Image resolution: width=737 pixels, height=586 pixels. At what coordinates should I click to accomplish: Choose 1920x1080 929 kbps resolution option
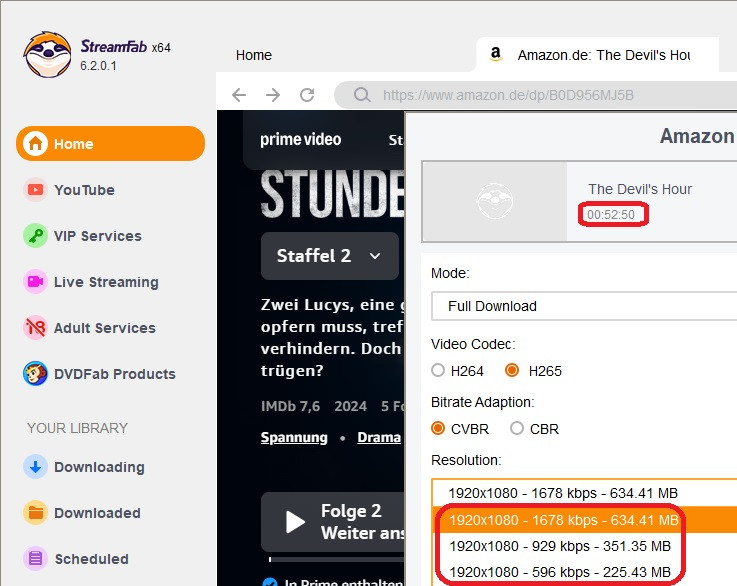[x=559, y=546]
